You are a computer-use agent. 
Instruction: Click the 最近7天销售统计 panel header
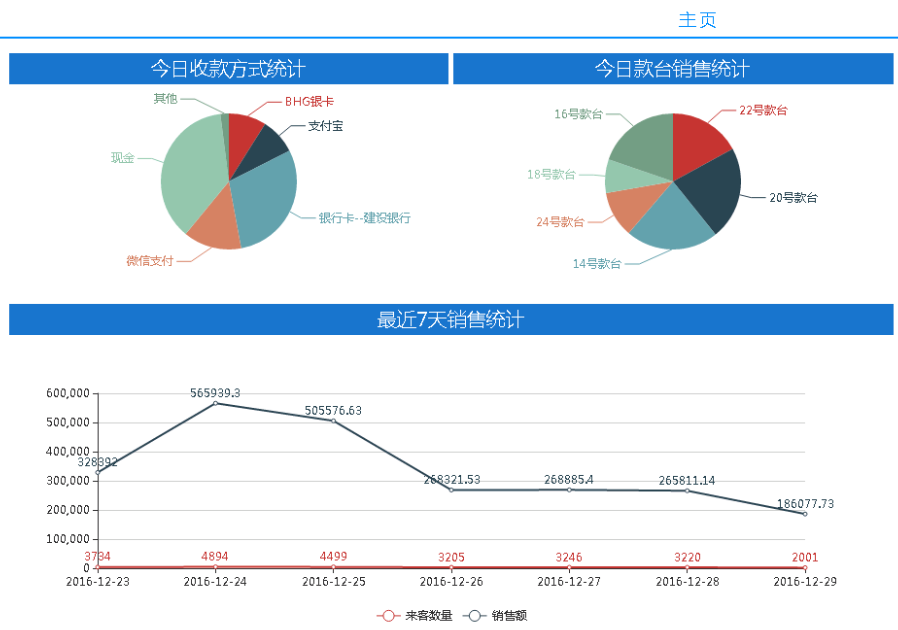coord(451,320)
